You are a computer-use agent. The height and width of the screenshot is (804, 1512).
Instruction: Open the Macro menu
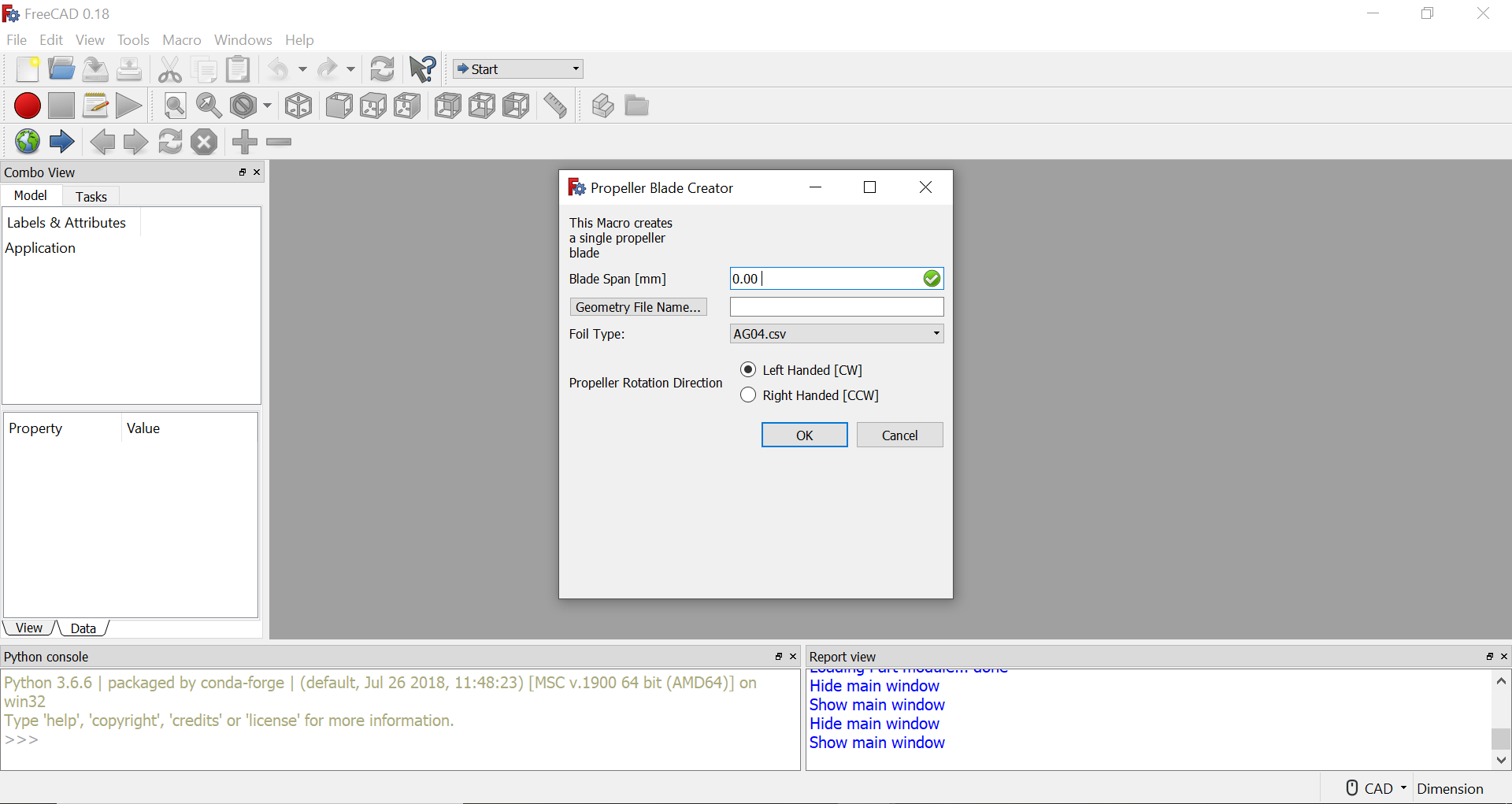pos(181,39)
